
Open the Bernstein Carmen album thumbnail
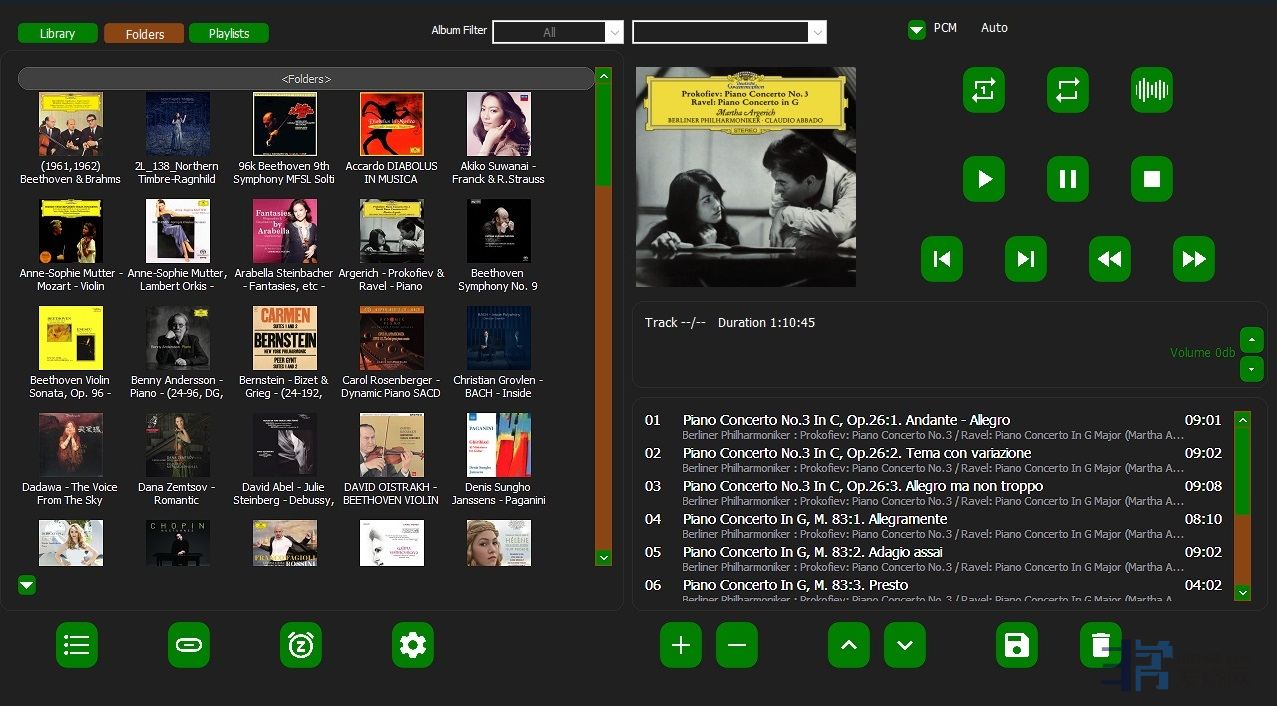click(285, 339)
